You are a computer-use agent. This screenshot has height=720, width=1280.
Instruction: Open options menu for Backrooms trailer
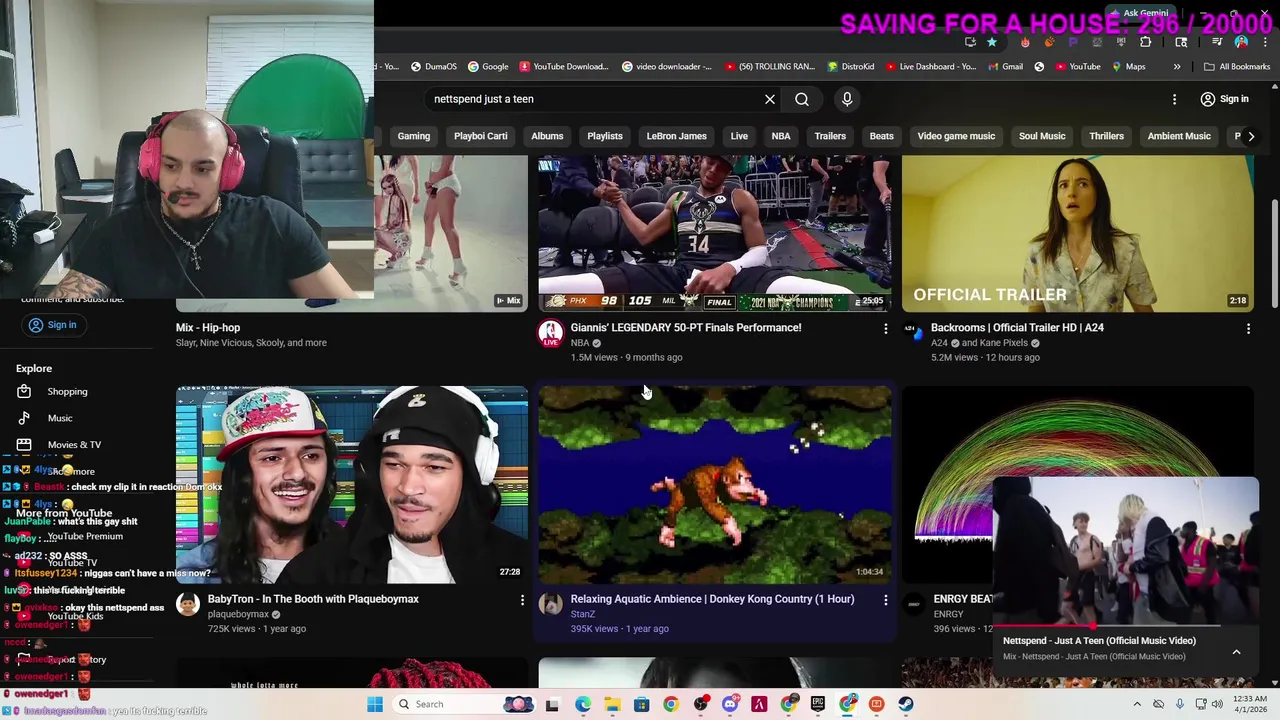(x=1248, y=328)
